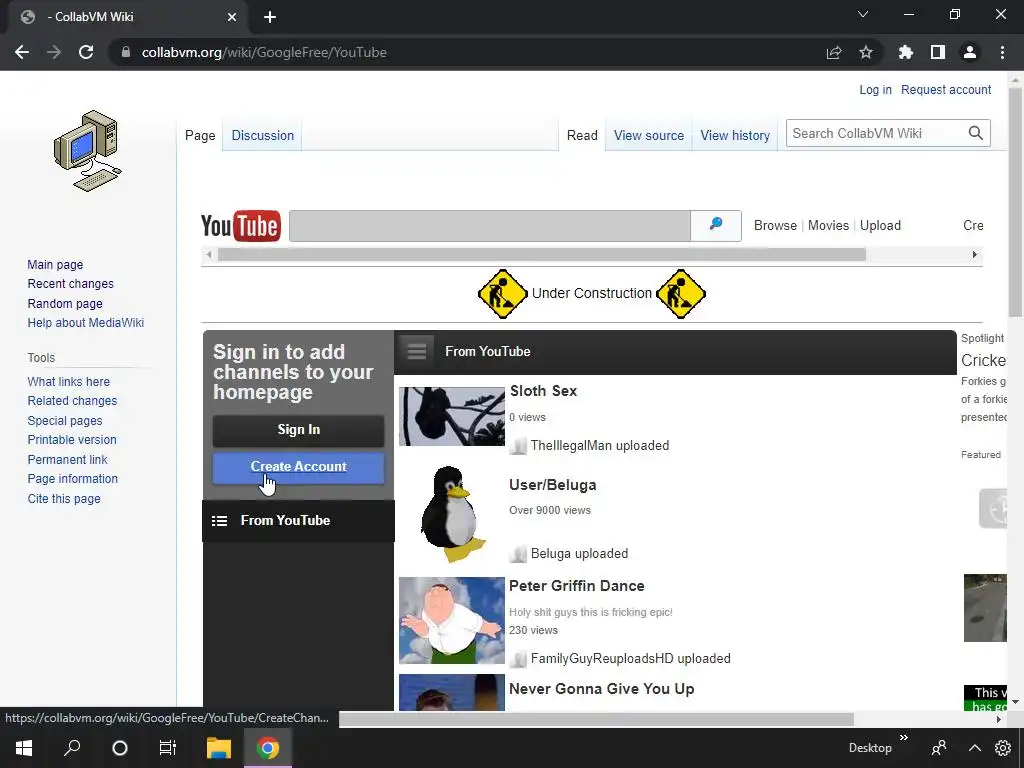Open the Chrome profile avatar icon
Image resolution: width=1024 pixels, height=768 pixels.
pyautogui.click(x=970, y=52)
